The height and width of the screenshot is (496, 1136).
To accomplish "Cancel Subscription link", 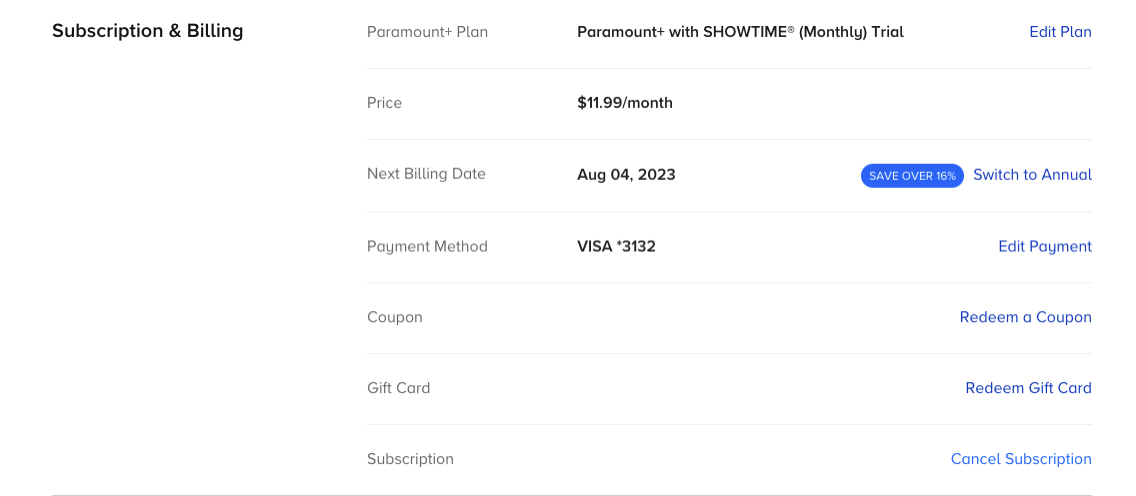I will (x=1021, y=459).
